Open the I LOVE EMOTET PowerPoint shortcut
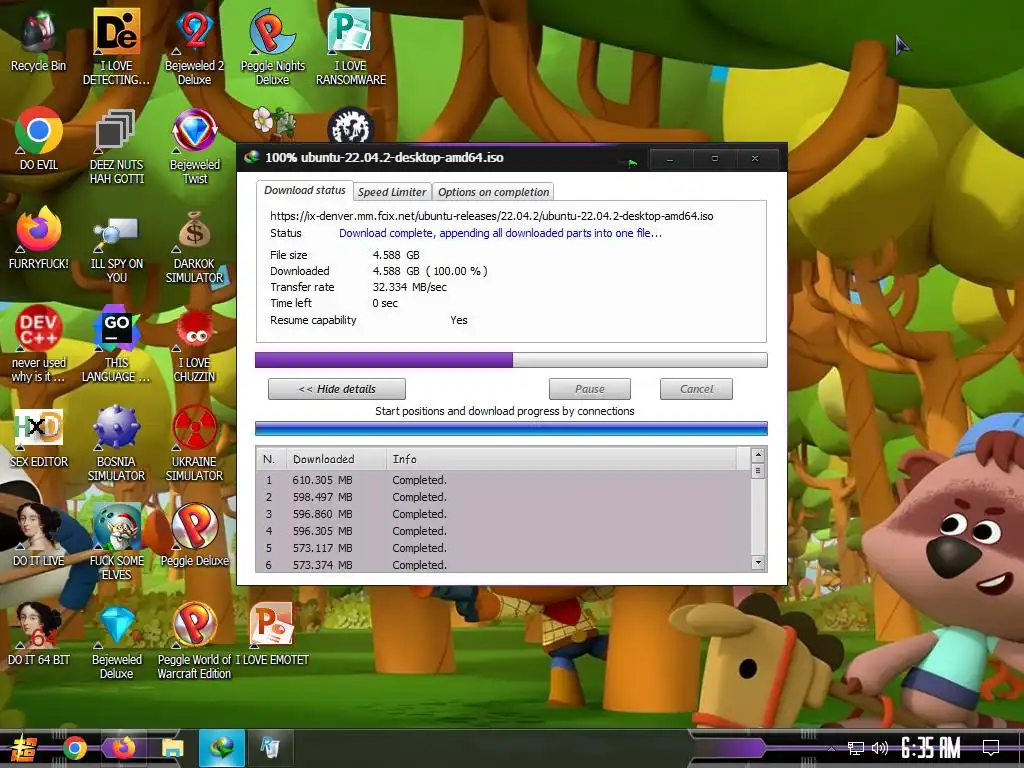Viewport: 1024px width, 768px height. 272,635
